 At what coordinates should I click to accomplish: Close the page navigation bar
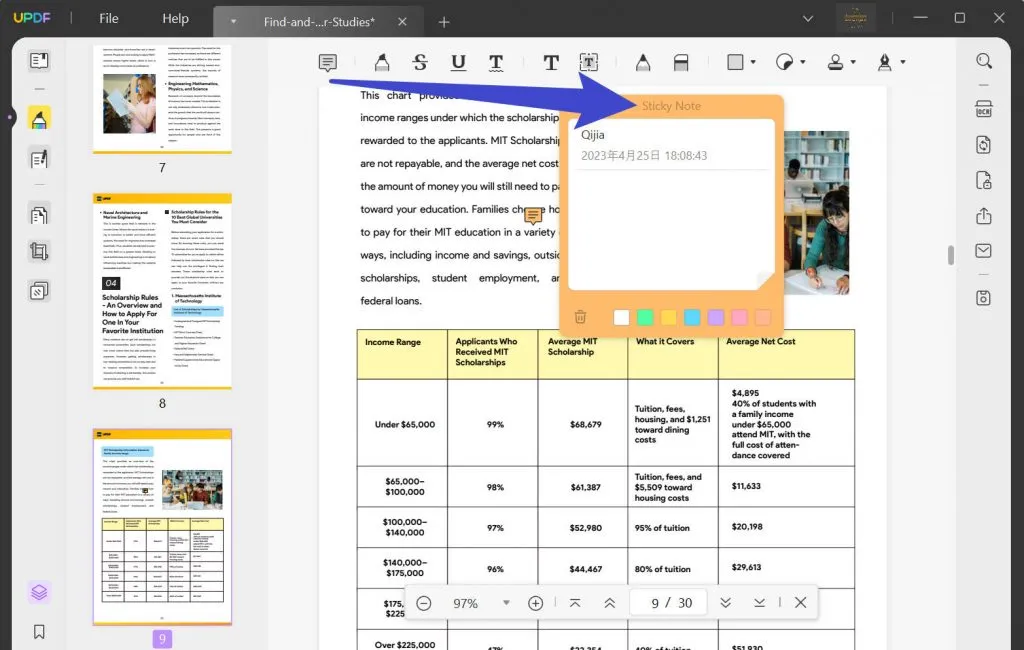tap(801, 602)
